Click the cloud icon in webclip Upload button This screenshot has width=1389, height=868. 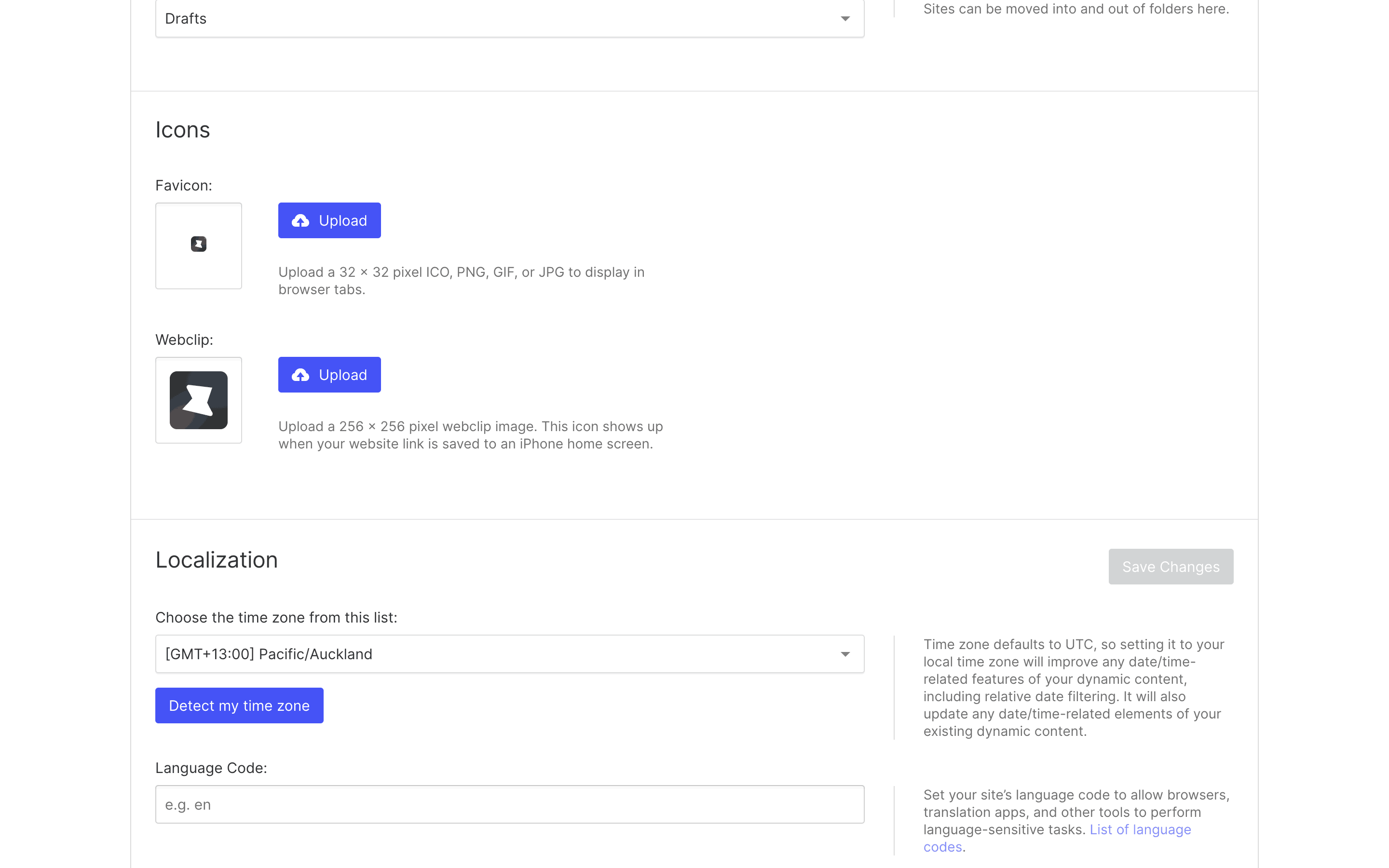(x=300, y=375)
